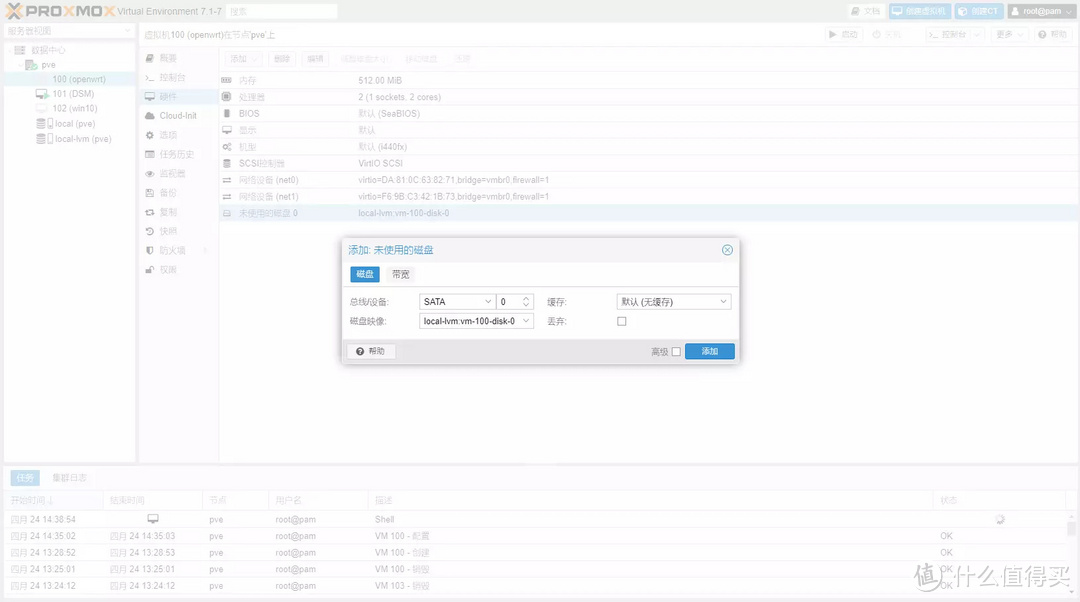Image resolution: width=1080 pixels, height=602 pixels.
Task: Open the hardware menu item
Action: pos(178,96)
